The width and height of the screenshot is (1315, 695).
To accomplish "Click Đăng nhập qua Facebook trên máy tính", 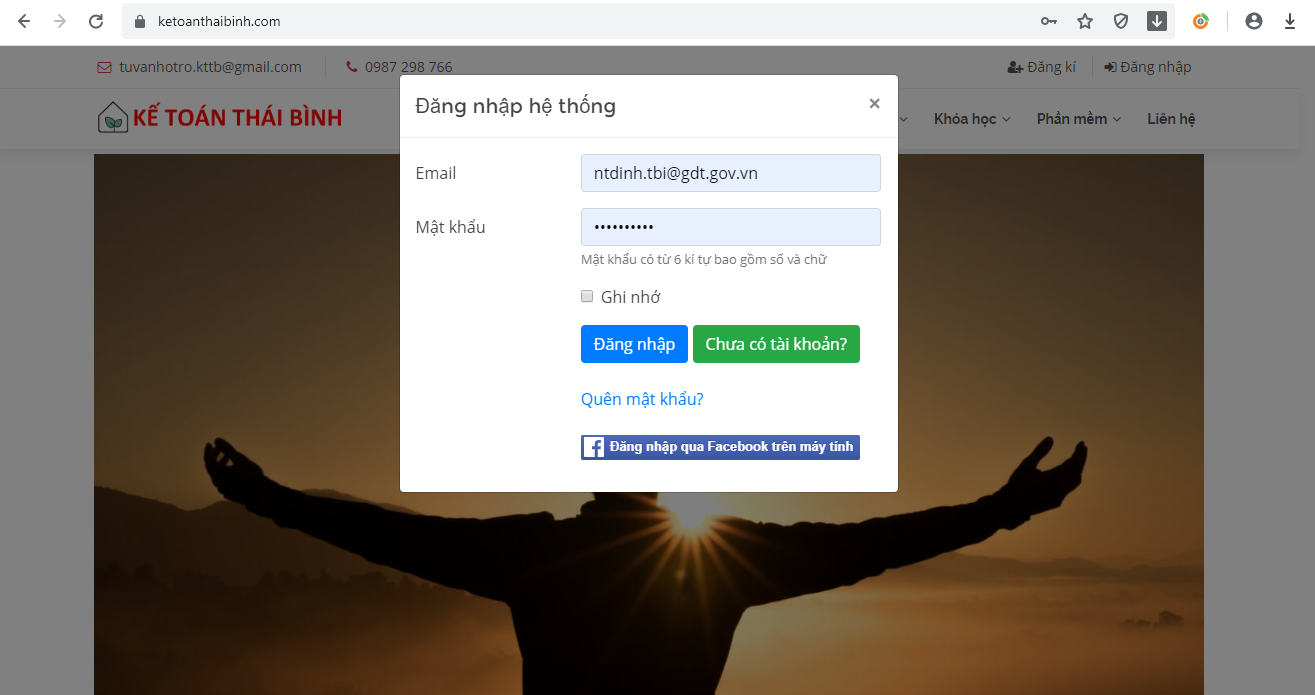I will coord(720,447).
